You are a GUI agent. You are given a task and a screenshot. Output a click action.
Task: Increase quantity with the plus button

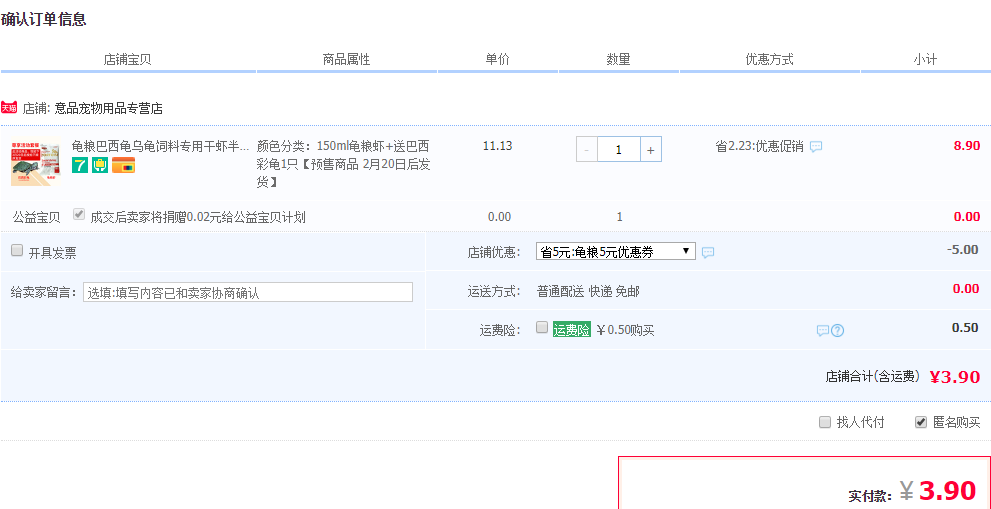coord(651,150)
